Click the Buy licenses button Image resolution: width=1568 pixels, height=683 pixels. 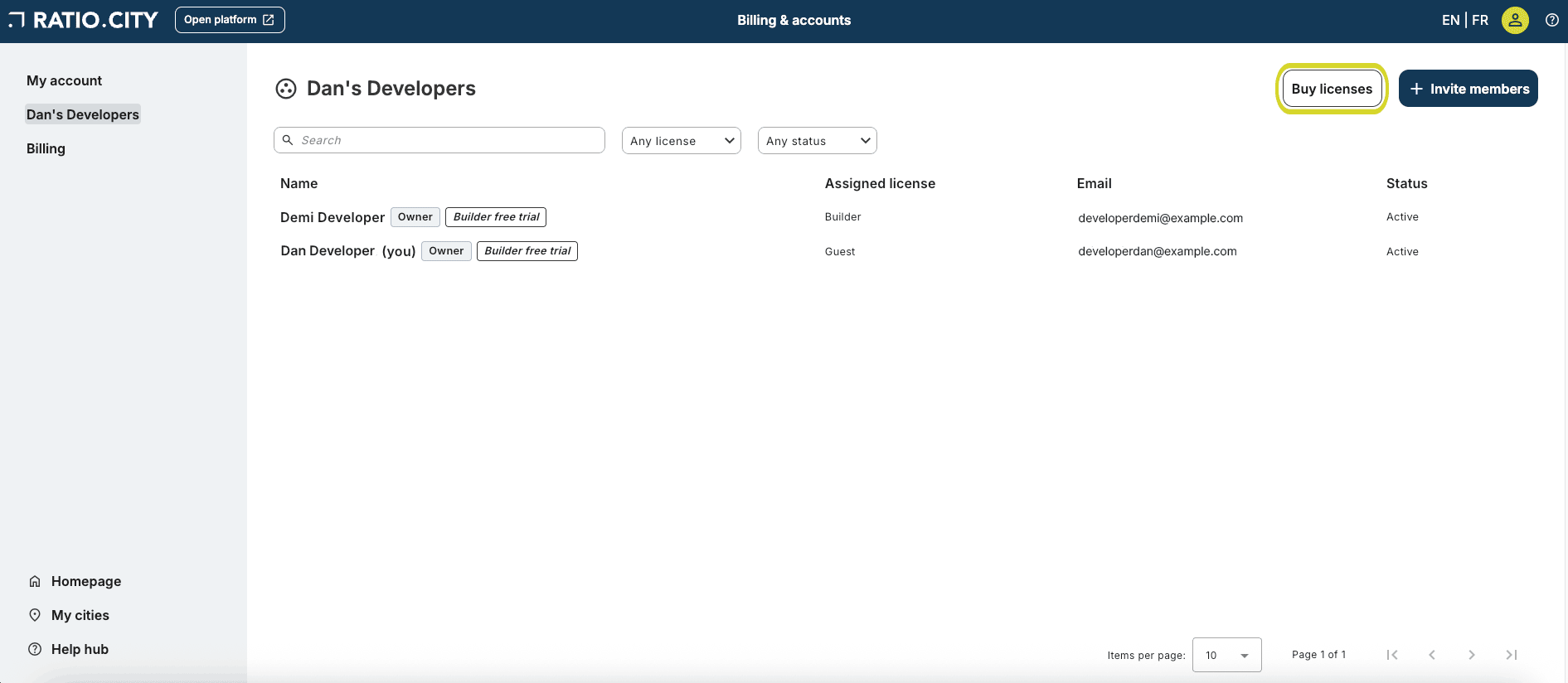(1332, 89)
